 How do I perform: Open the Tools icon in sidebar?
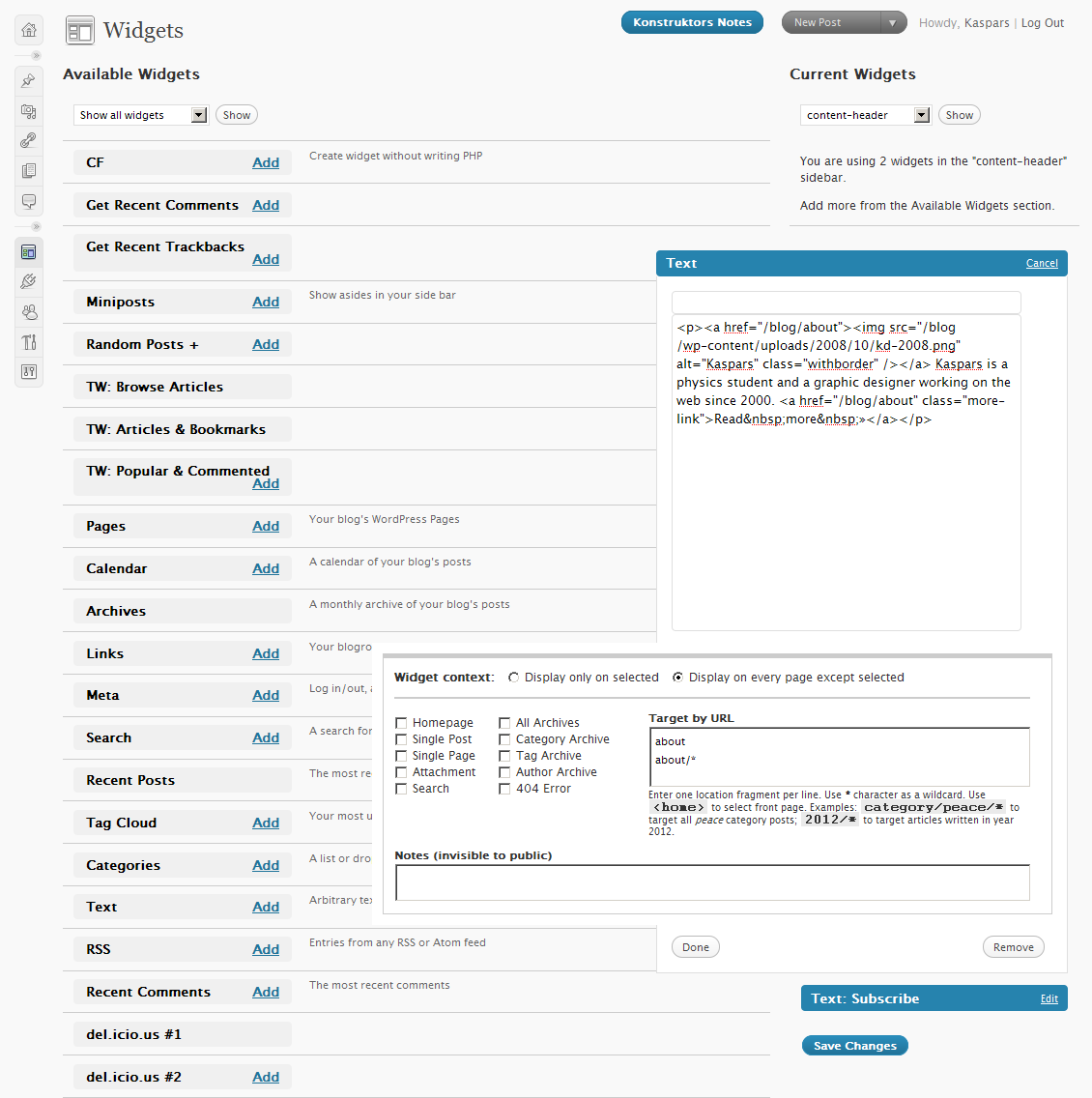29,341
